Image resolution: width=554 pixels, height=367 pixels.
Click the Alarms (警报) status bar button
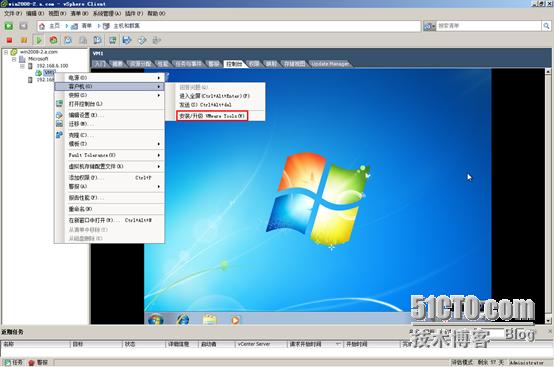pos(38,362)
